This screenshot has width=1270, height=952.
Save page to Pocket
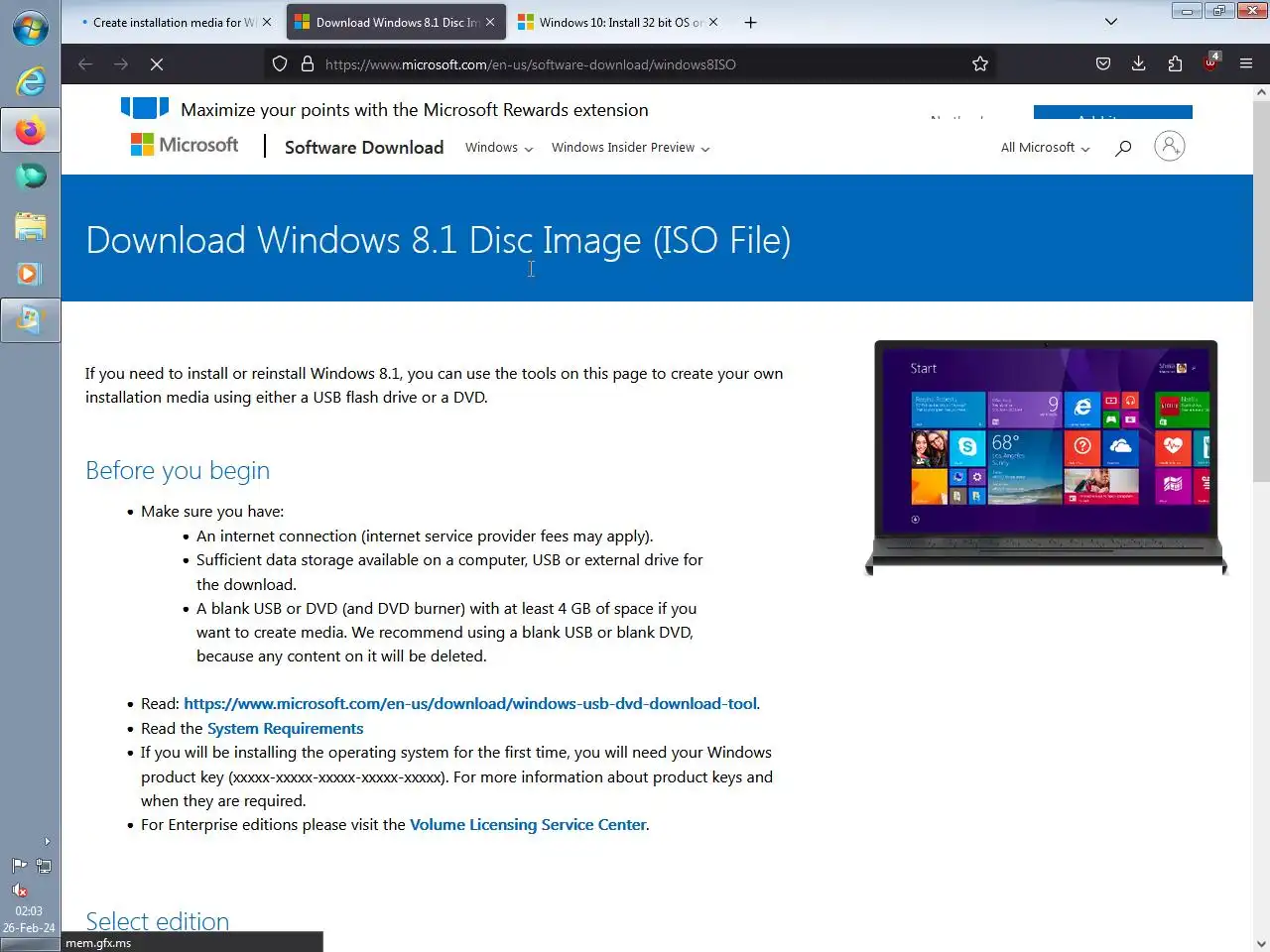1103,64
